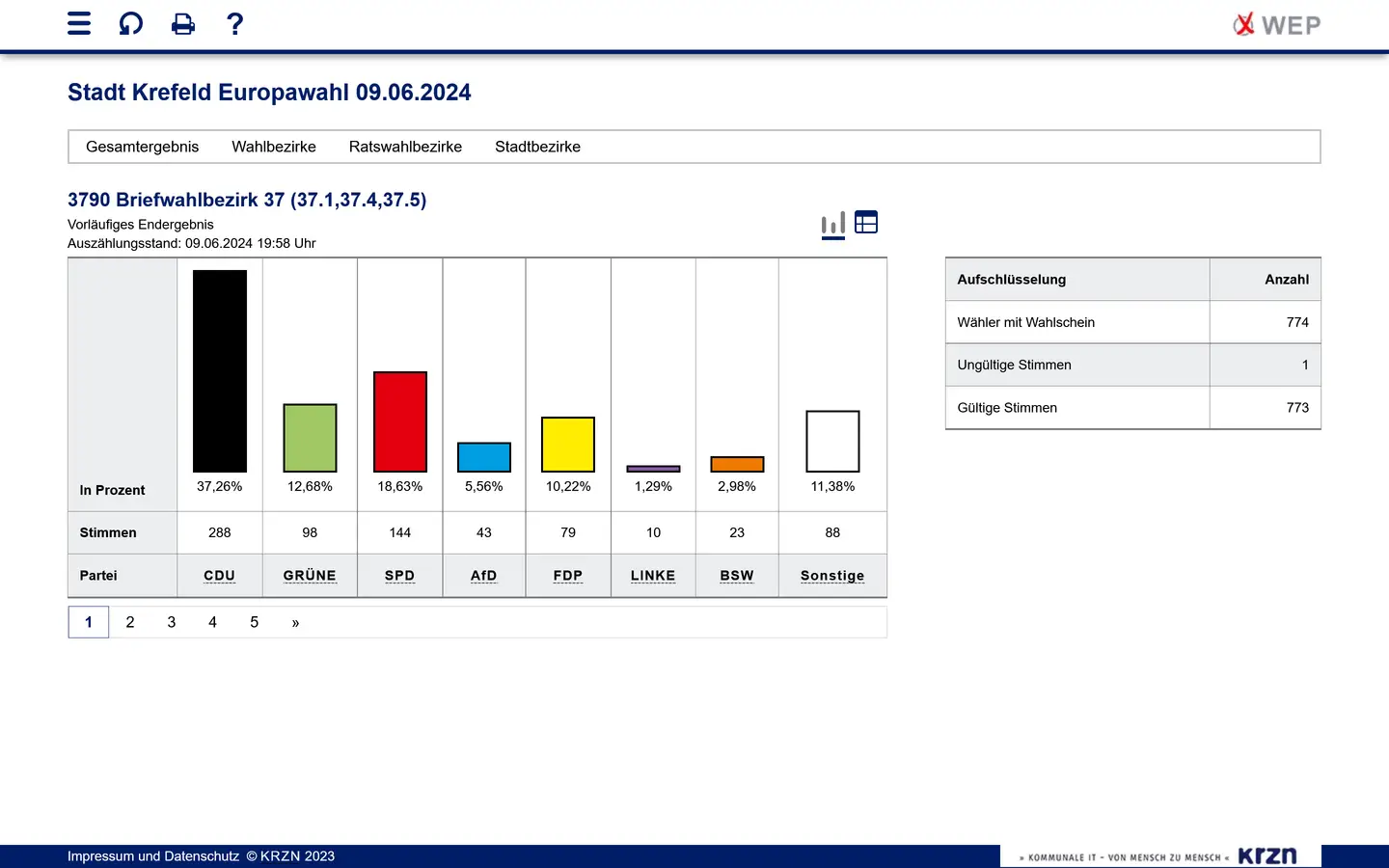The image size is (1389, 868).
Task: Expand the Wahlbezirke menu
Action: 274,147
